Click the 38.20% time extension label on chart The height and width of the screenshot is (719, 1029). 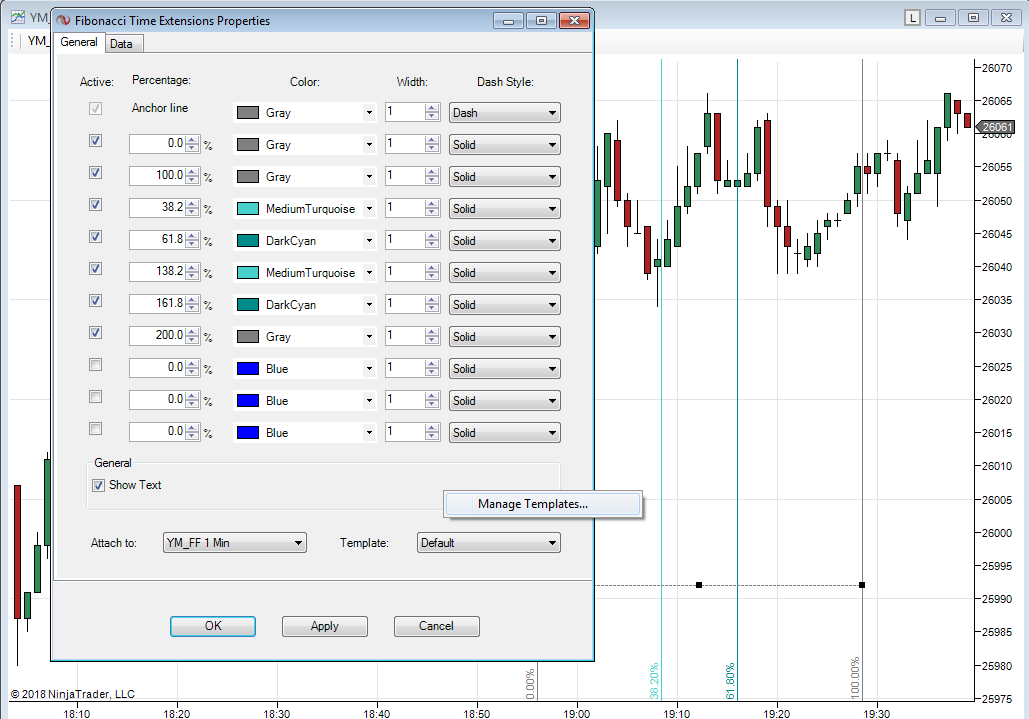pos(654,681)
